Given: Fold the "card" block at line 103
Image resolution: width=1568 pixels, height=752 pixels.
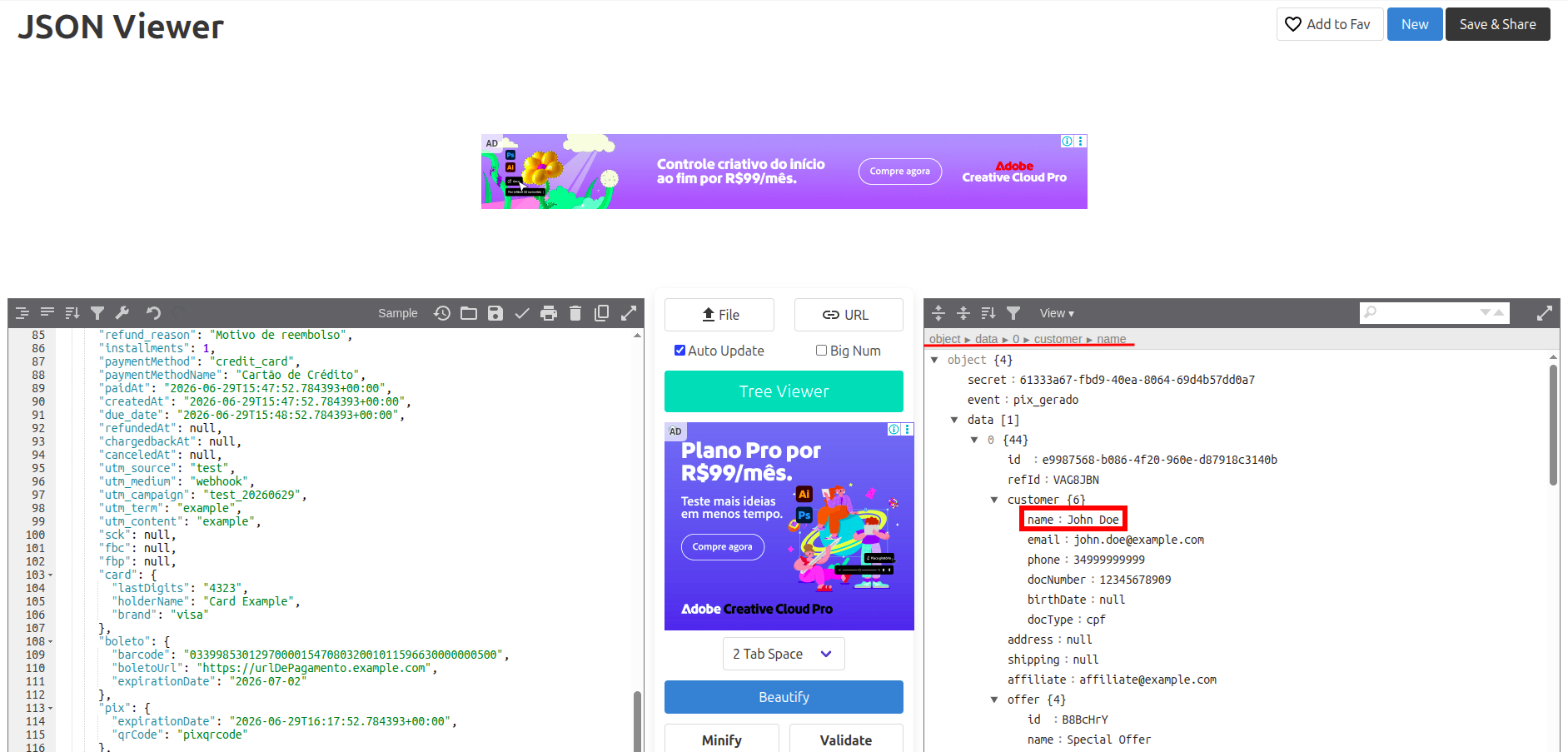Looking at the screenshot, I should (50, 575).
